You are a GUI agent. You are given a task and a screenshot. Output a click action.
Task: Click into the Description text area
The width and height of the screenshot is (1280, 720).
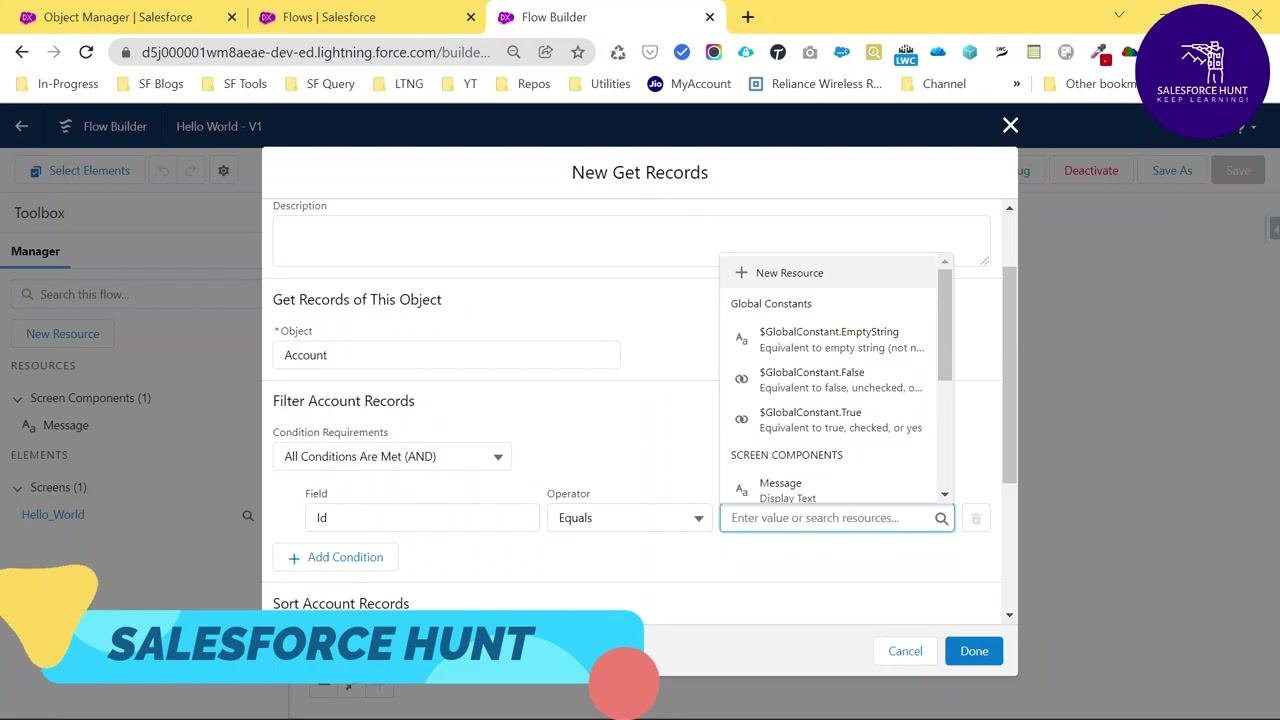click(x=632, y=241)
